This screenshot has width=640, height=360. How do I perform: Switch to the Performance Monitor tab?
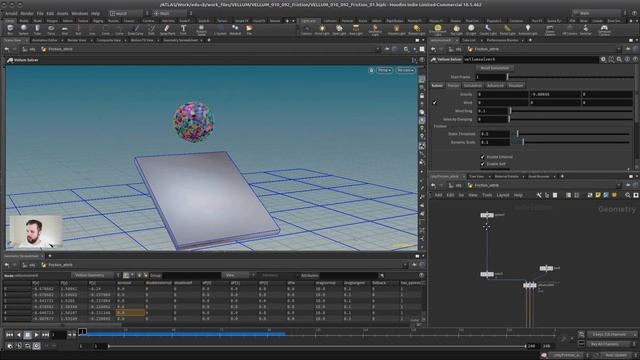coord(502,40)
